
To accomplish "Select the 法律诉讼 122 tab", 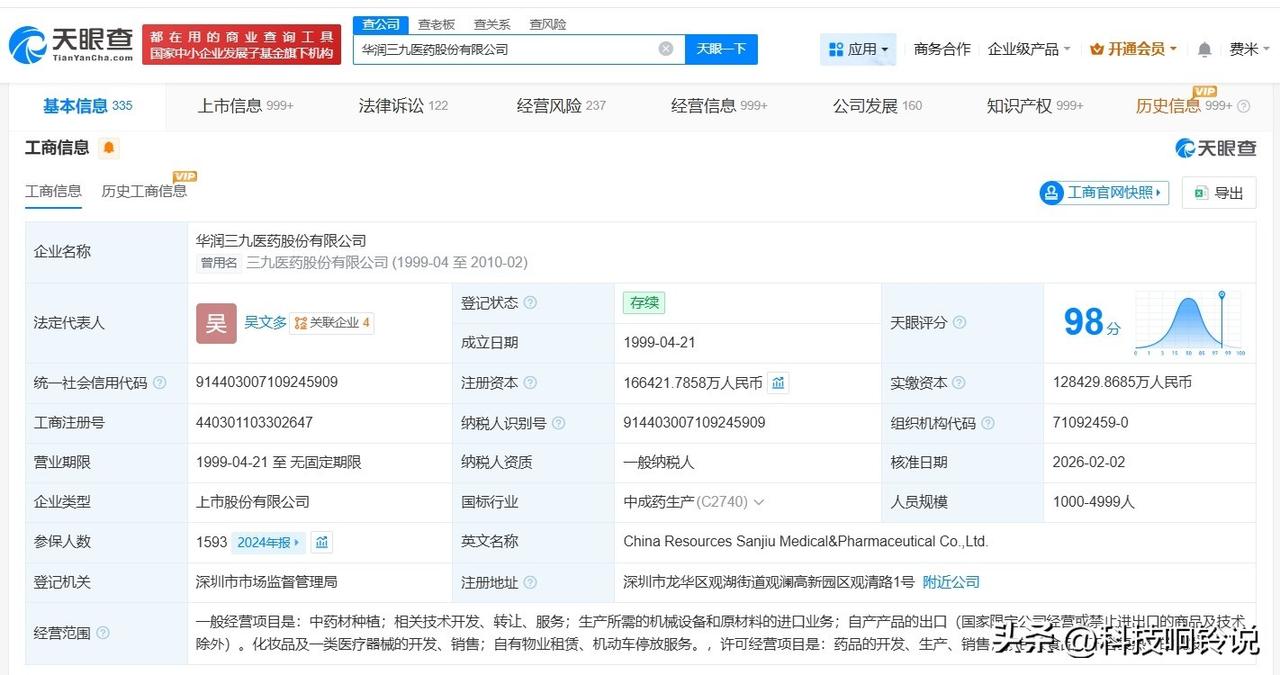I will [403, 105].
